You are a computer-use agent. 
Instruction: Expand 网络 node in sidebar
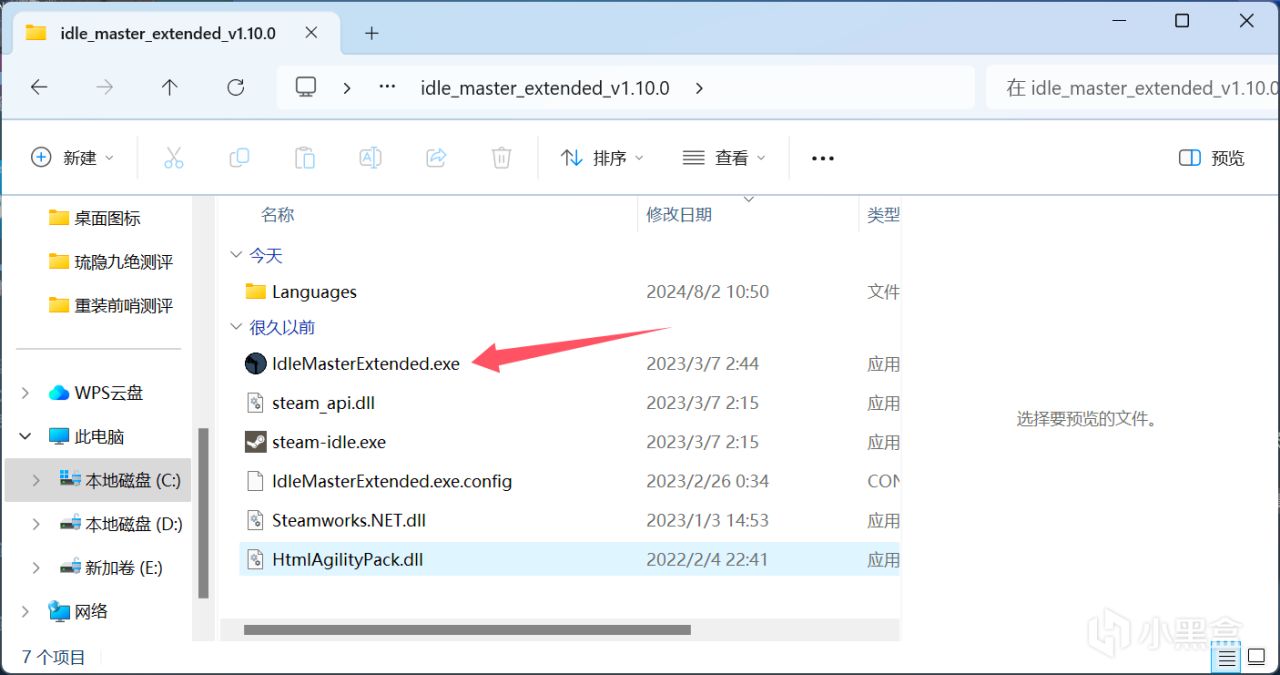pyautogui.click(x=25, y=611)
